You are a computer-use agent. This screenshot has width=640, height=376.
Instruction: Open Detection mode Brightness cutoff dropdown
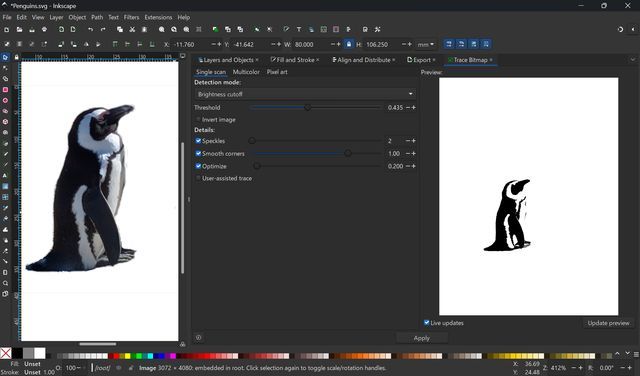pyautogui.click(x=305, y=94)
